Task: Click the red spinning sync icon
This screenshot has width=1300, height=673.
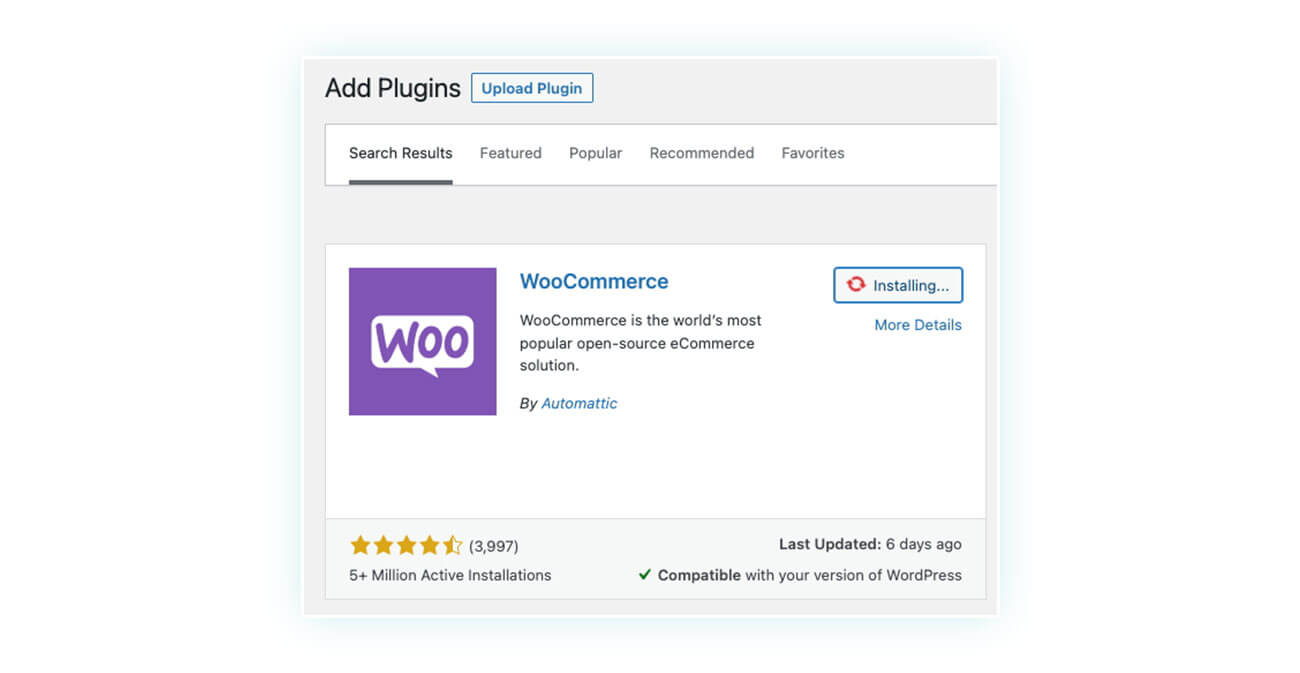Action: click(856, 285)
